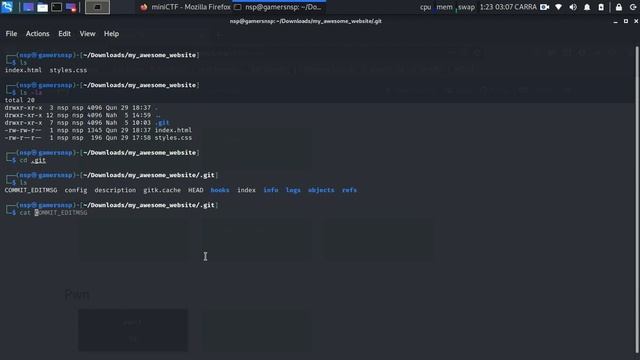640x360 pixels.
Task: Open the file manager panel launcher
Action: (x=42, y=7)
